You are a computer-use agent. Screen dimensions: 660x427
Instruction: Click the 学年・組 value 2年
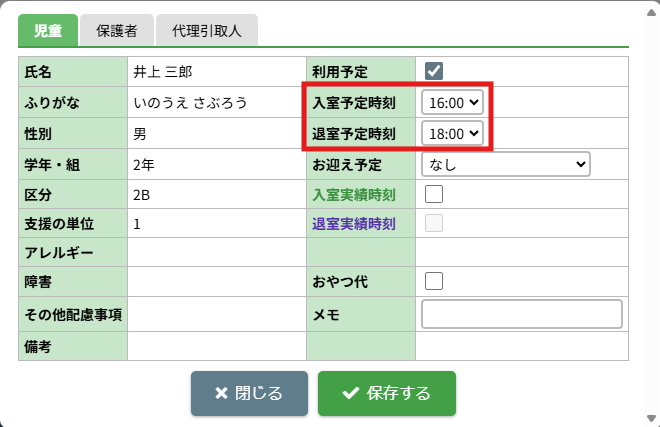coord(143,164)
